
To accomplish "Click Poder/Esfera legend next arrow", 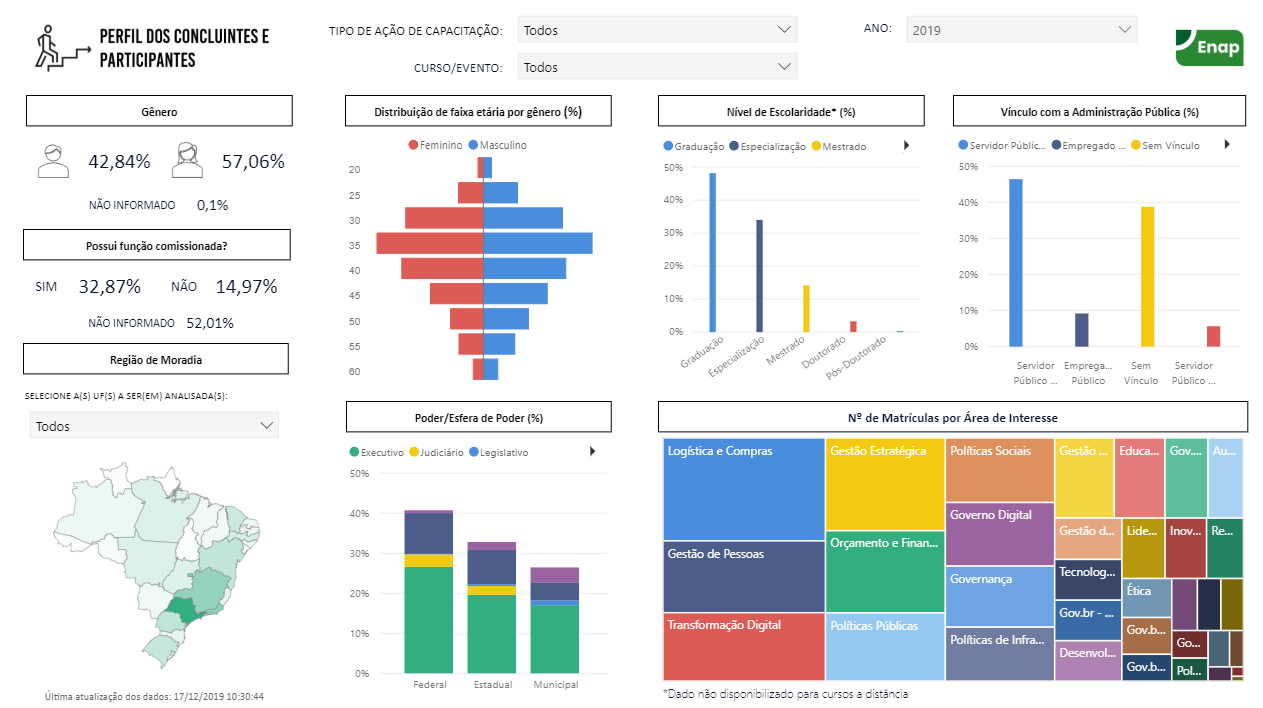I will tap(592, 452).
